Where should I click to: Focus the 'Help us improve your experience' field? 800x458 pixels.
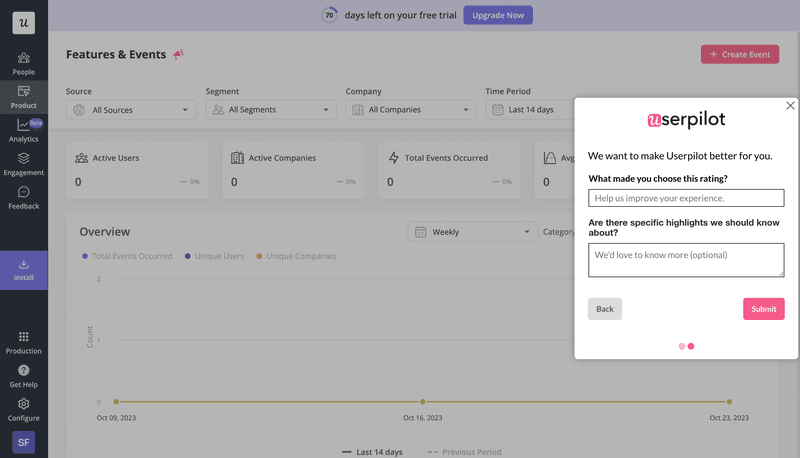tap(686, 198)
